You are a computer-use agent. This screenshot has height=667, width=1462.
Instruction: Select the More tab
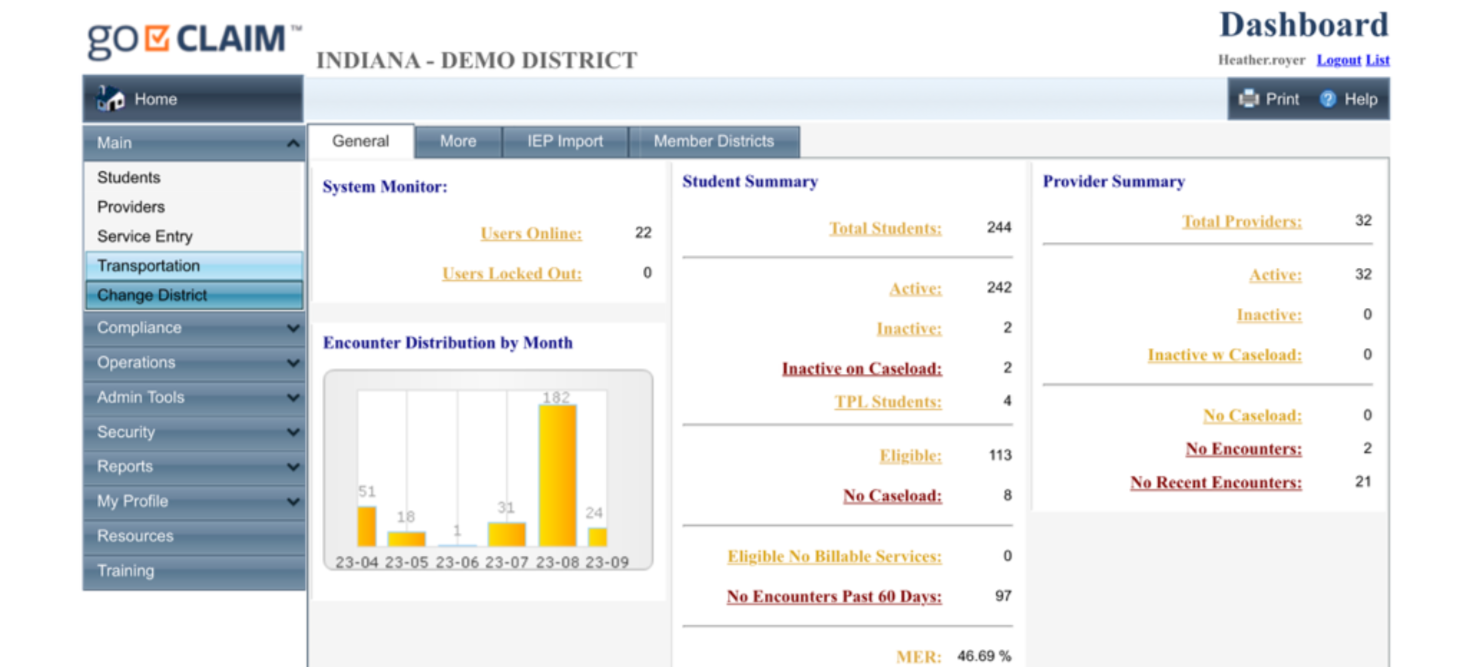tap(458, 141)
